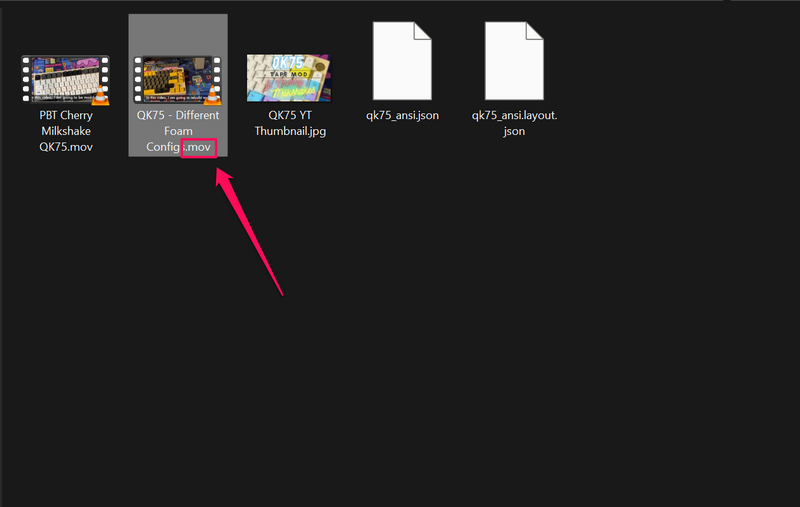Select the qk75_ansi.json blank document icon
Viewport: 800px width, 507px height.
(x=402, y=62)
